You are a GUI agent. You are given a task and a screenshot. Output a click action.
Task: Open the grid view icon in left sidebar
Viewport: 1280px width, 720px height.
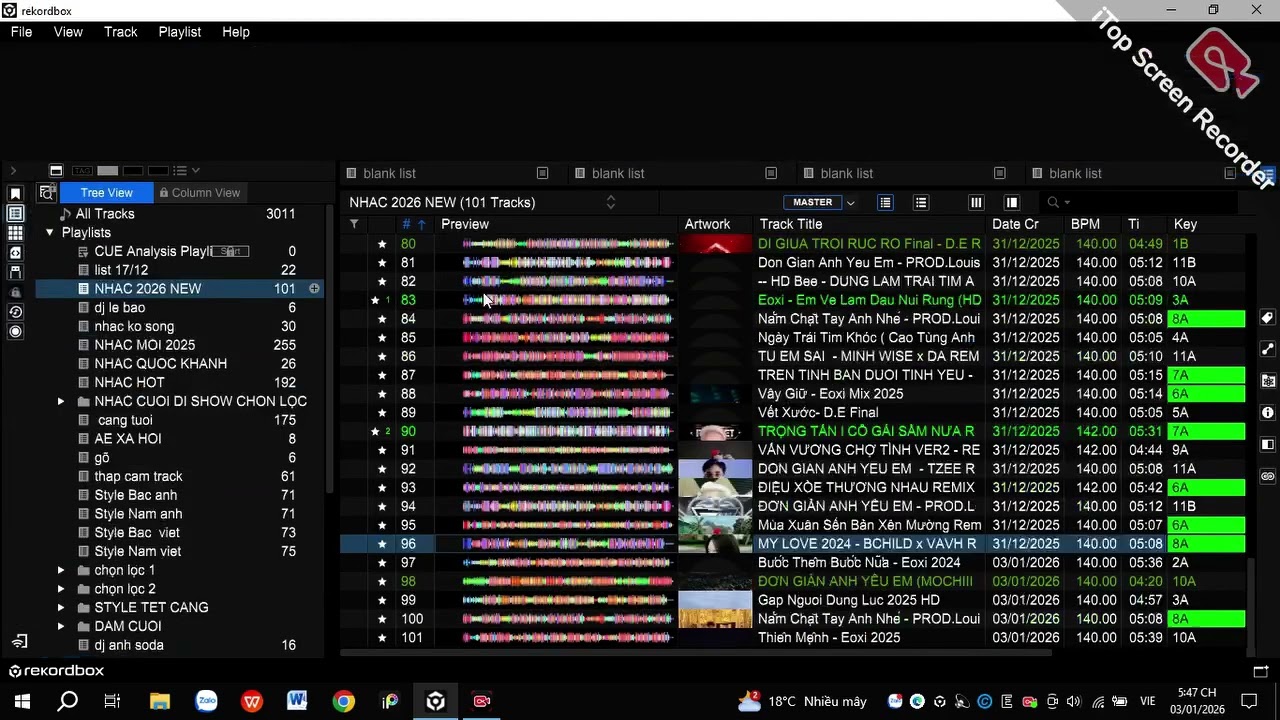(x=15, y=233)
